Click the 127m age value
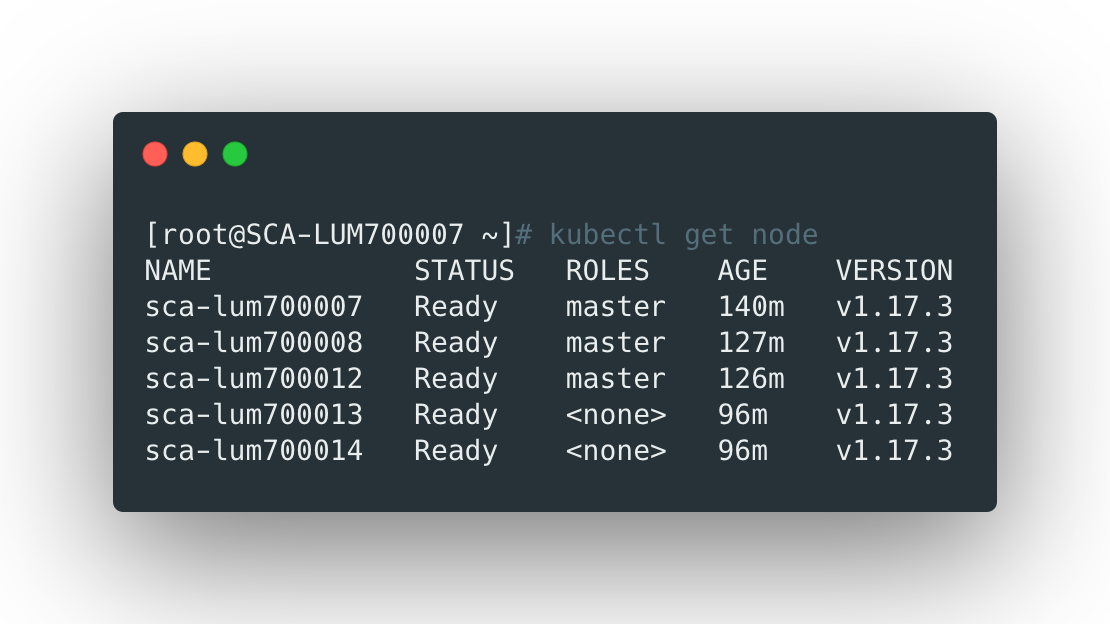The image size is (1110, 624). pyautogui.click(x=751, y=343)
